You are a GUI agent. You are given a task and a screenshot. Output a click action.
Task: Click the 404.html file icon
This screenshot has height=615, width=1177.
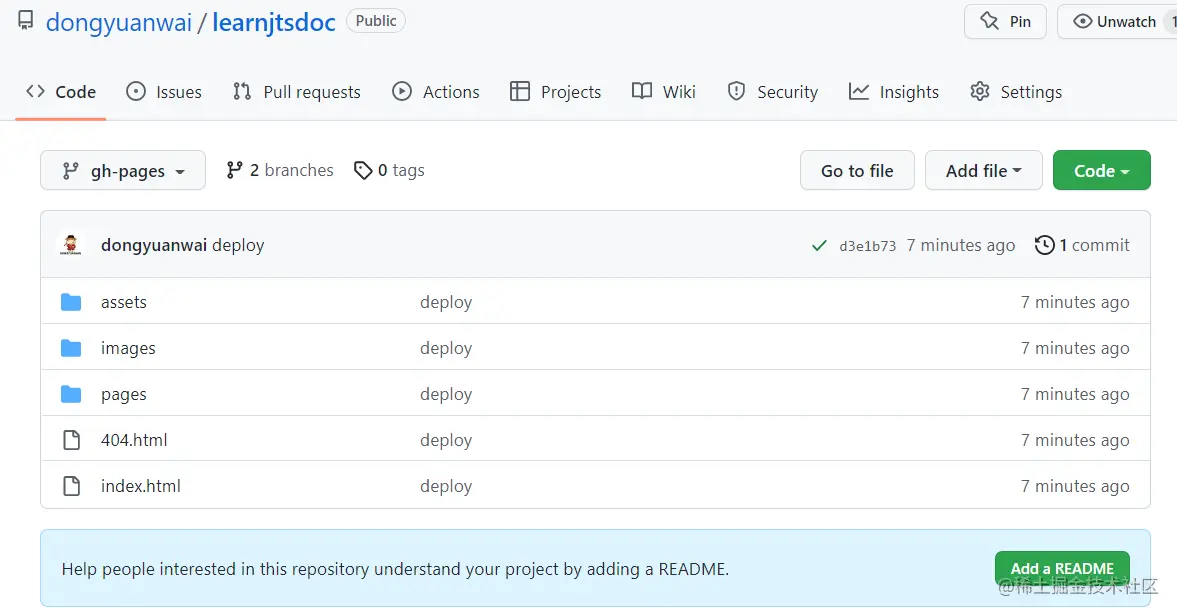click(x=71, y=439)
